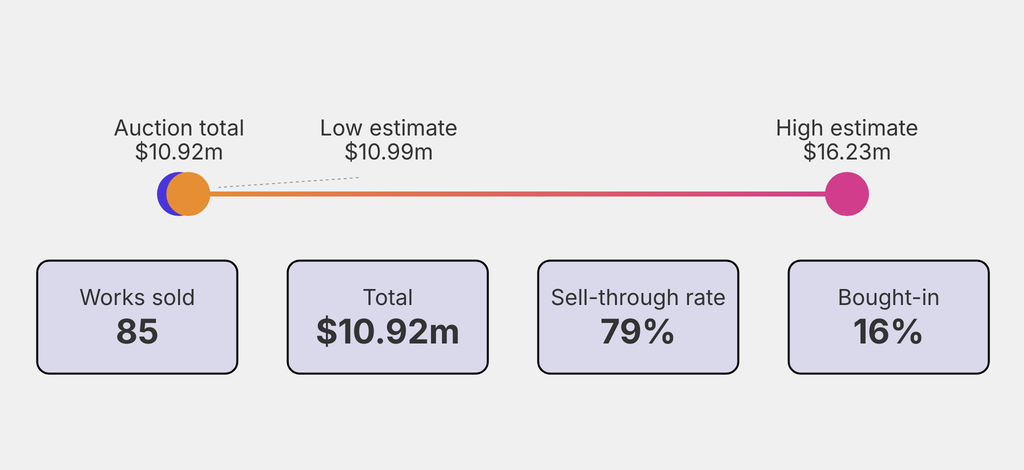The height and width of the screenshot is (470, 1024).
Task: Click the 79% sell-through value
Action: tap(638, 332)
